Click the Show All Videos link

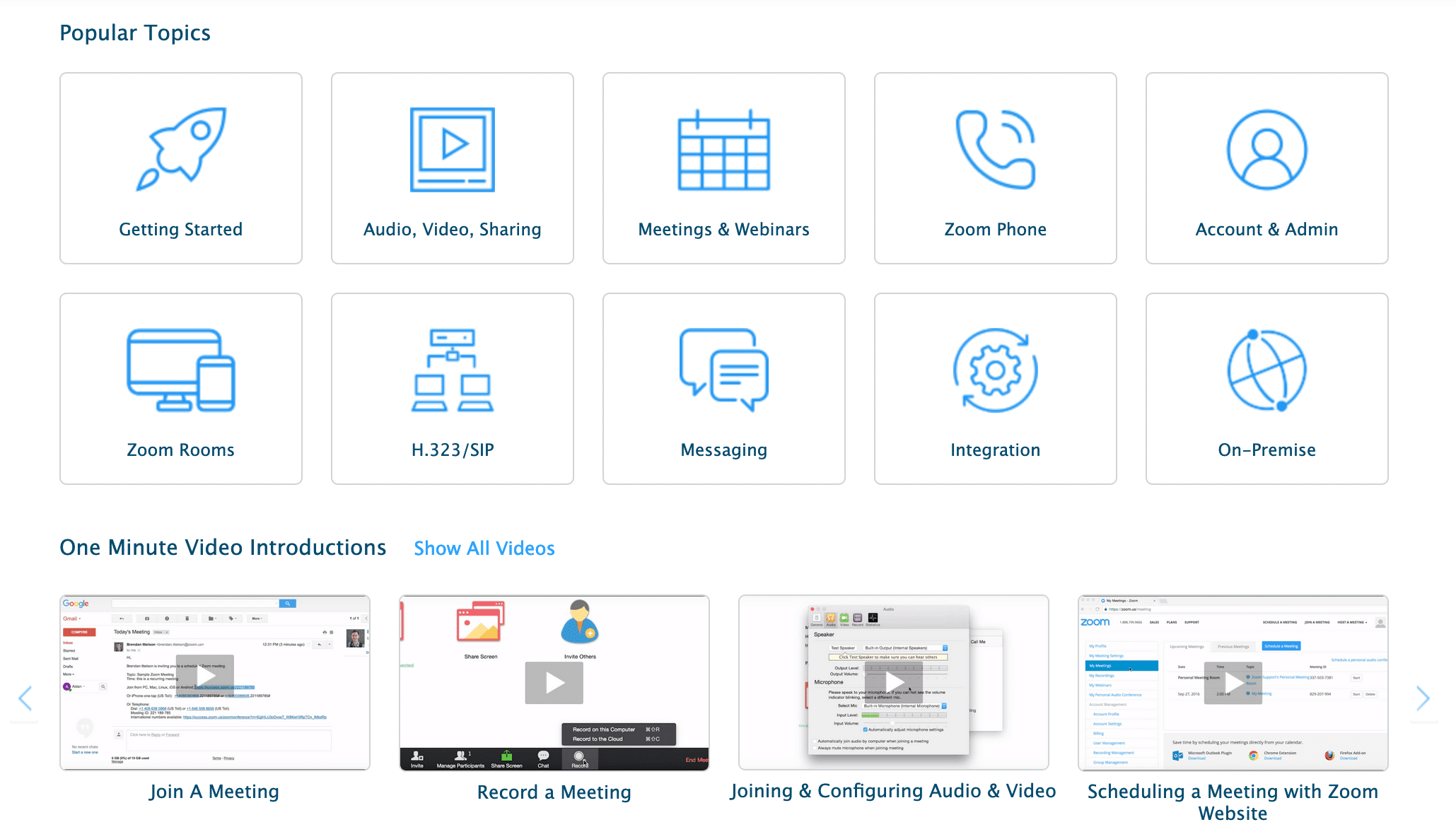484,548
